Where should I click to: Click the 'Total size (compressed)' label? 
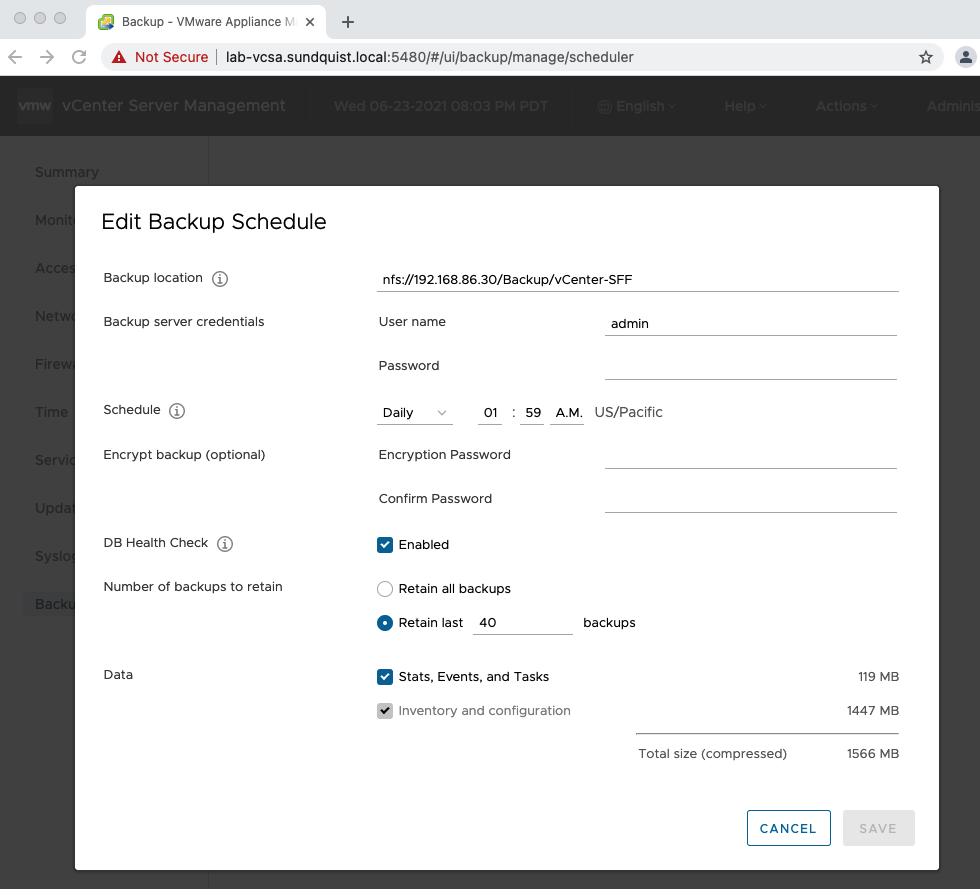[x=712, y=754]
